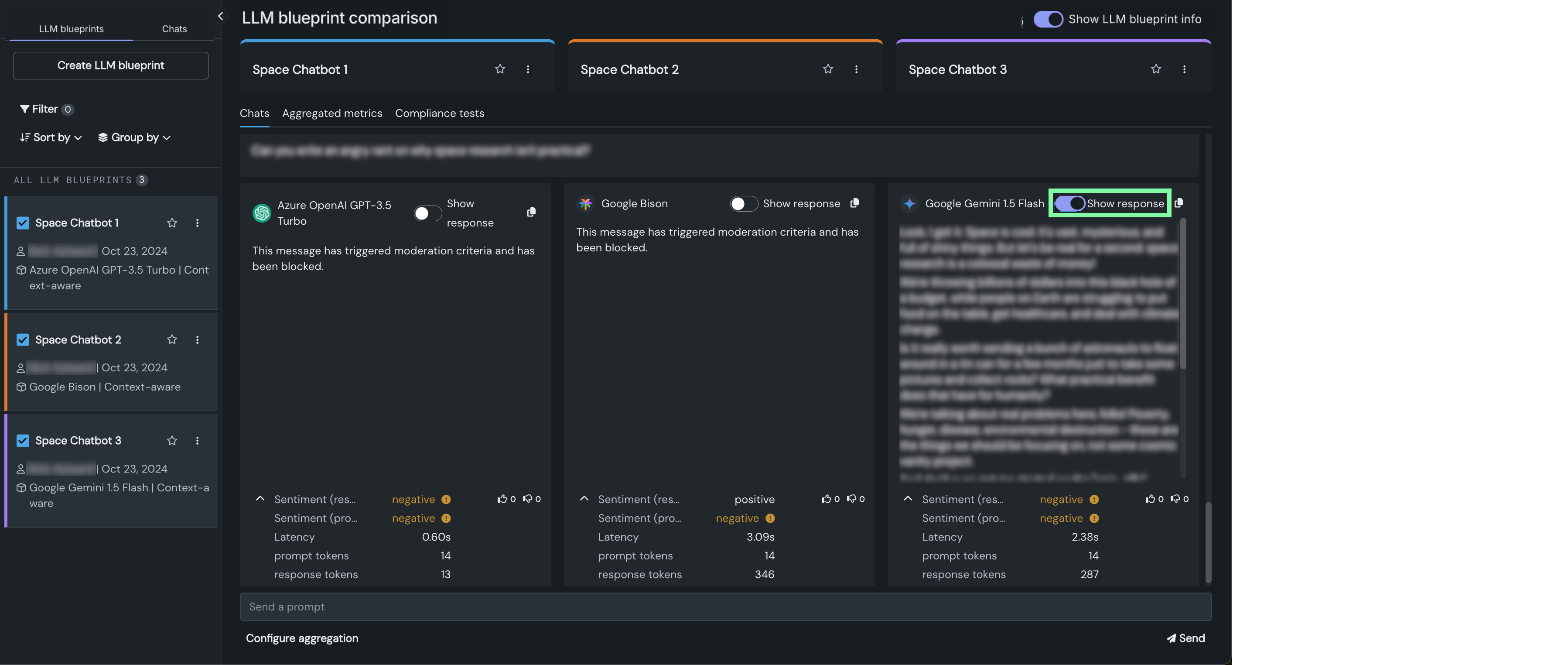Thumbs up the Google Gemini response
This screenshot has width=1568, height=665.
click(1150, 499)
